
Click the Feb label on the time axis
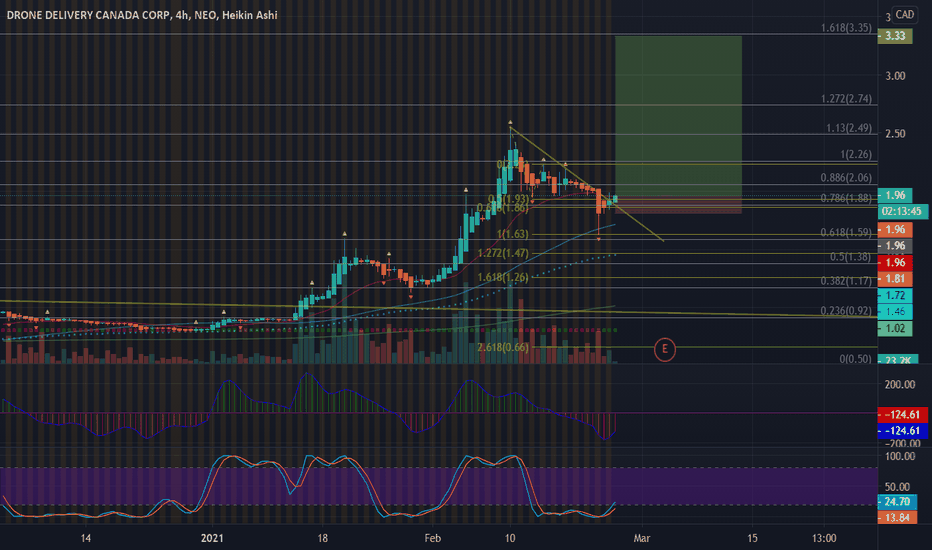433,538
